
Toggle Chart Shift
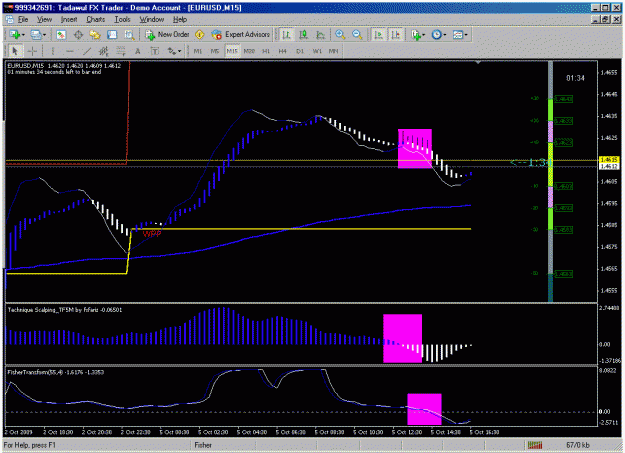[x=395, y=35]
